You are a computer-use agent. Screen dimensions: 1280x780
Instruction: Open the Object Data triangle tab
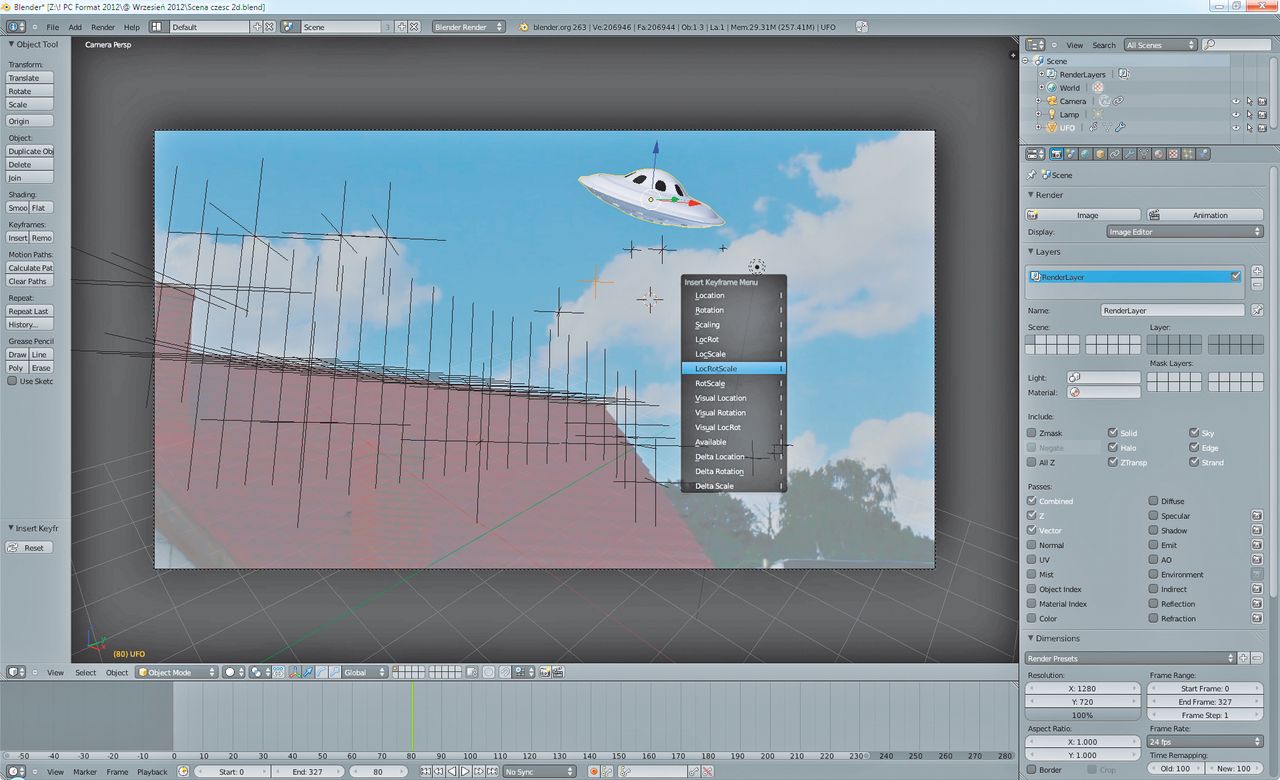point(1144,154)
